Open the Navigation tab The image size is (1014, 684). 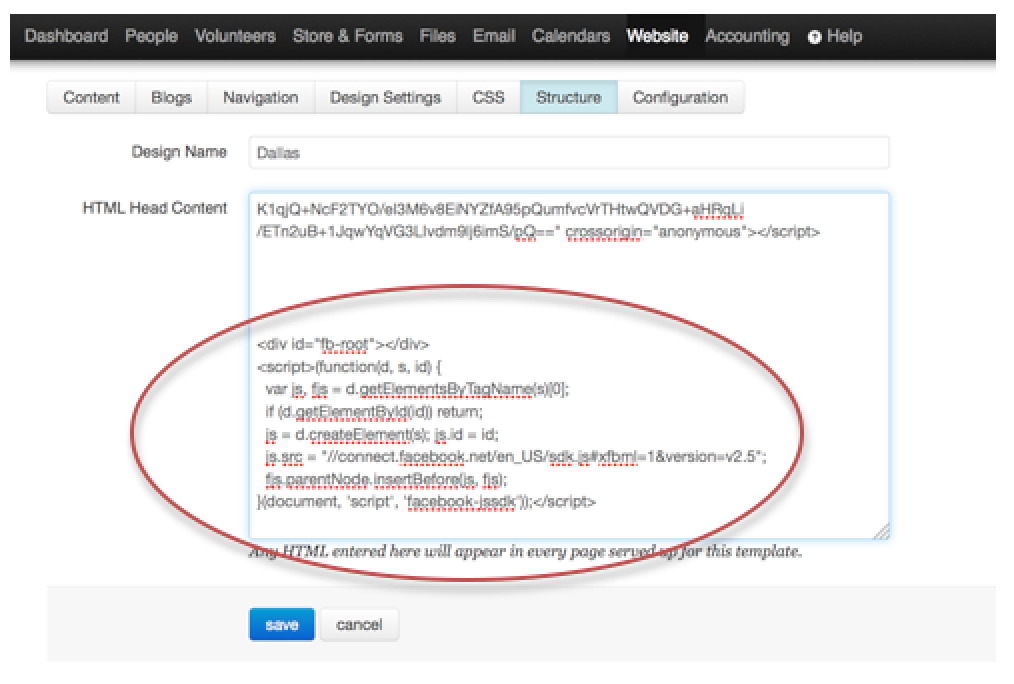click(x=261, y=98)
